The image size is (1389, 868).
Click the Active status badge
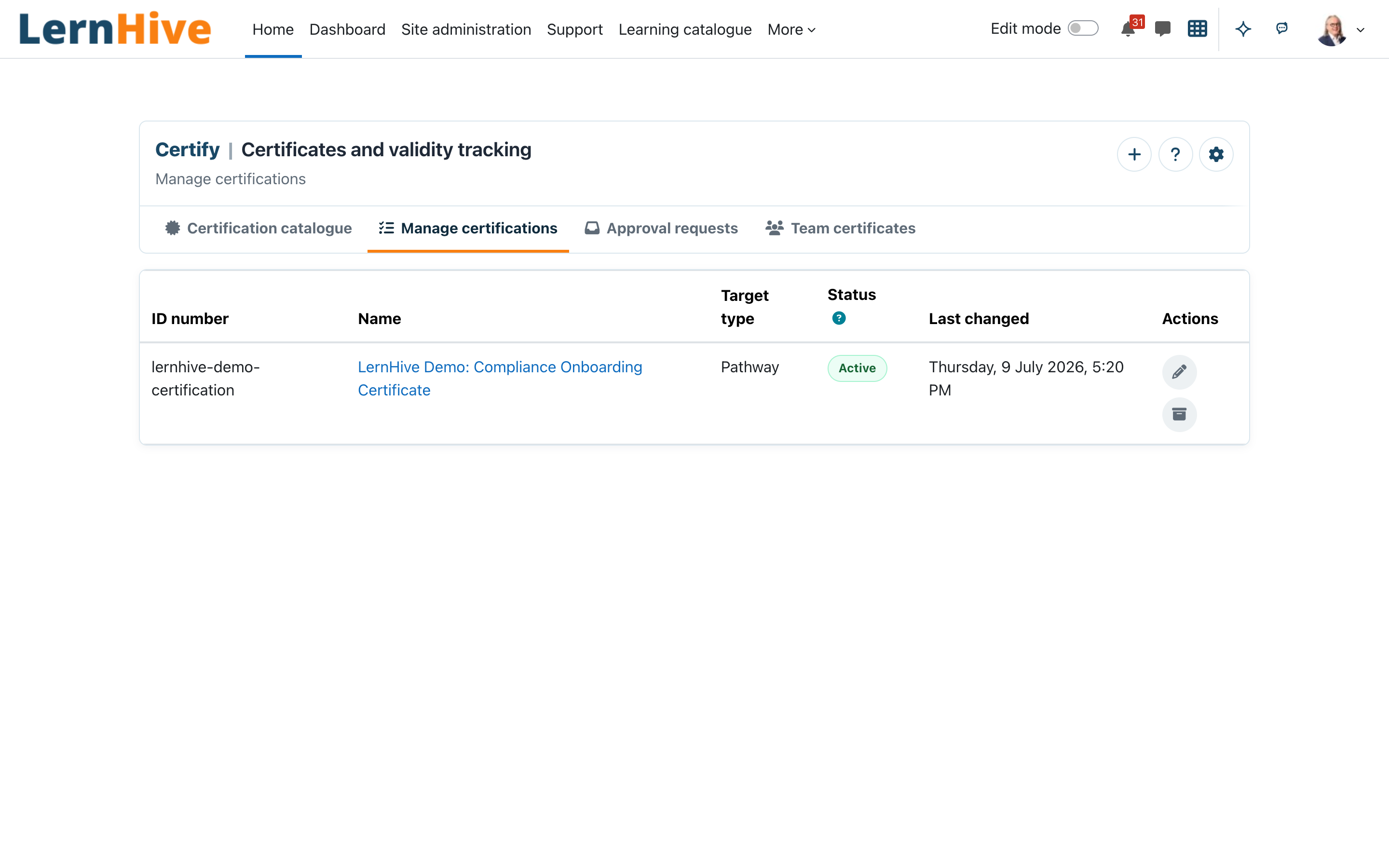857,368
